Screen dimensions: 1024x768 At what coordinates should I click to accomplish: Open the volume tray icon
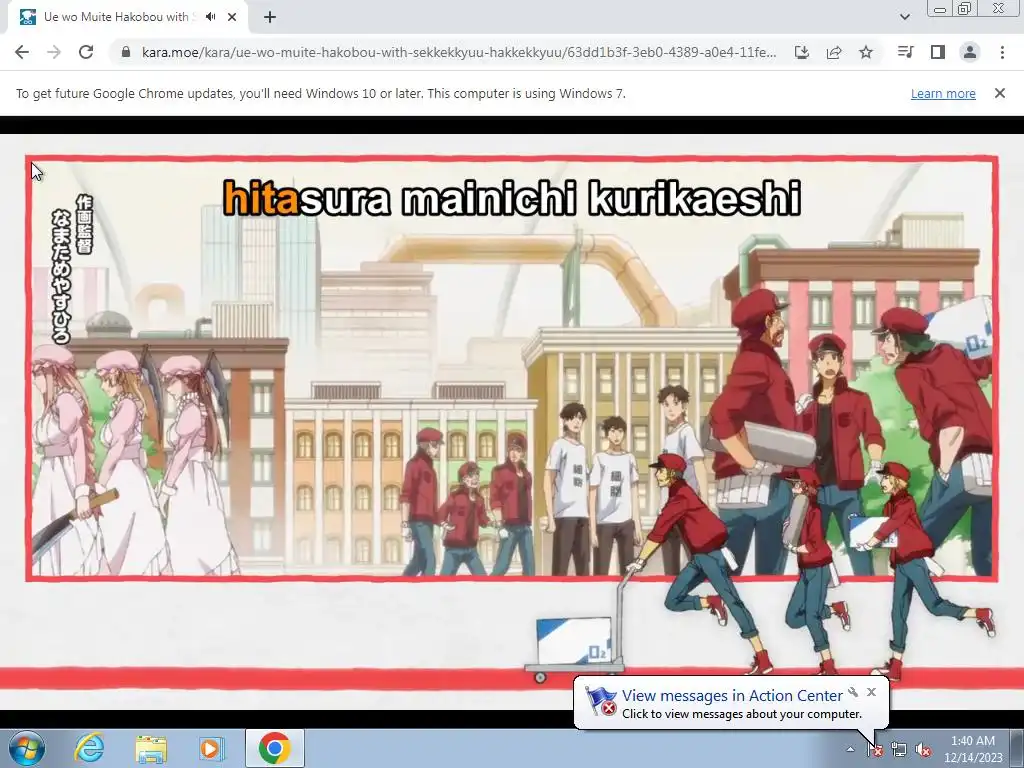(x=923, y=750)
